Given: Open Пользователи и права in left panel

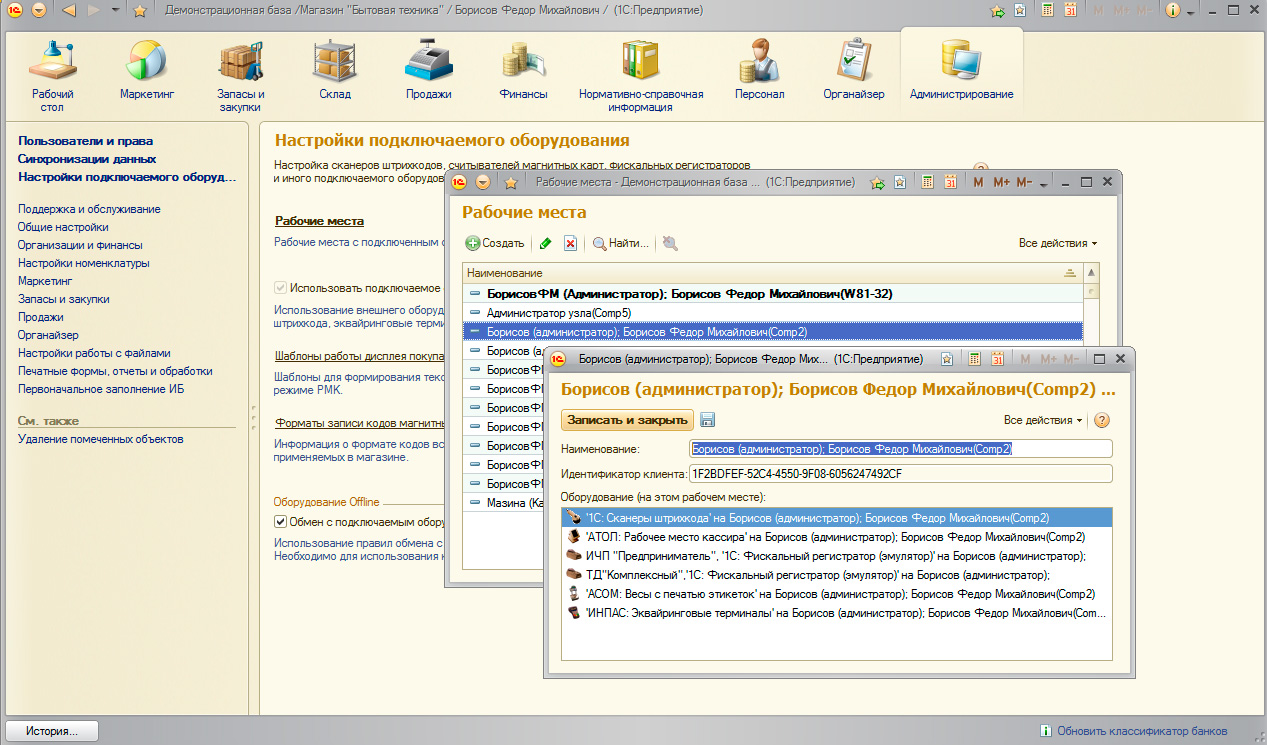Looking at the screenshot, I should coord(85,141).
